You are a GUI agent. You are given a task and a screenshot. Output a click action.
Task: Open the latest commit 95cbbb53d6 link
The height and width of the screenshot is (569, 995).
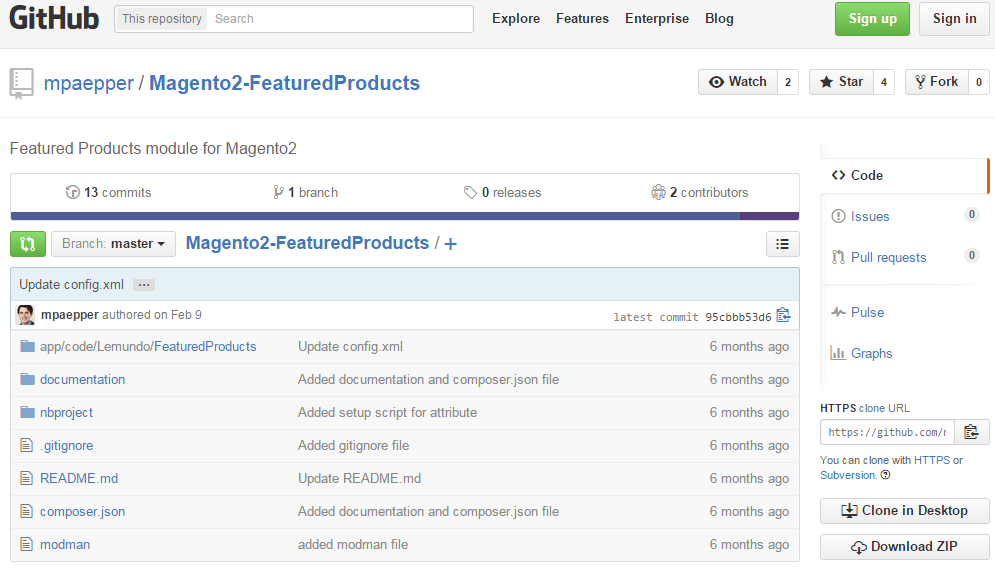(738, 317)
